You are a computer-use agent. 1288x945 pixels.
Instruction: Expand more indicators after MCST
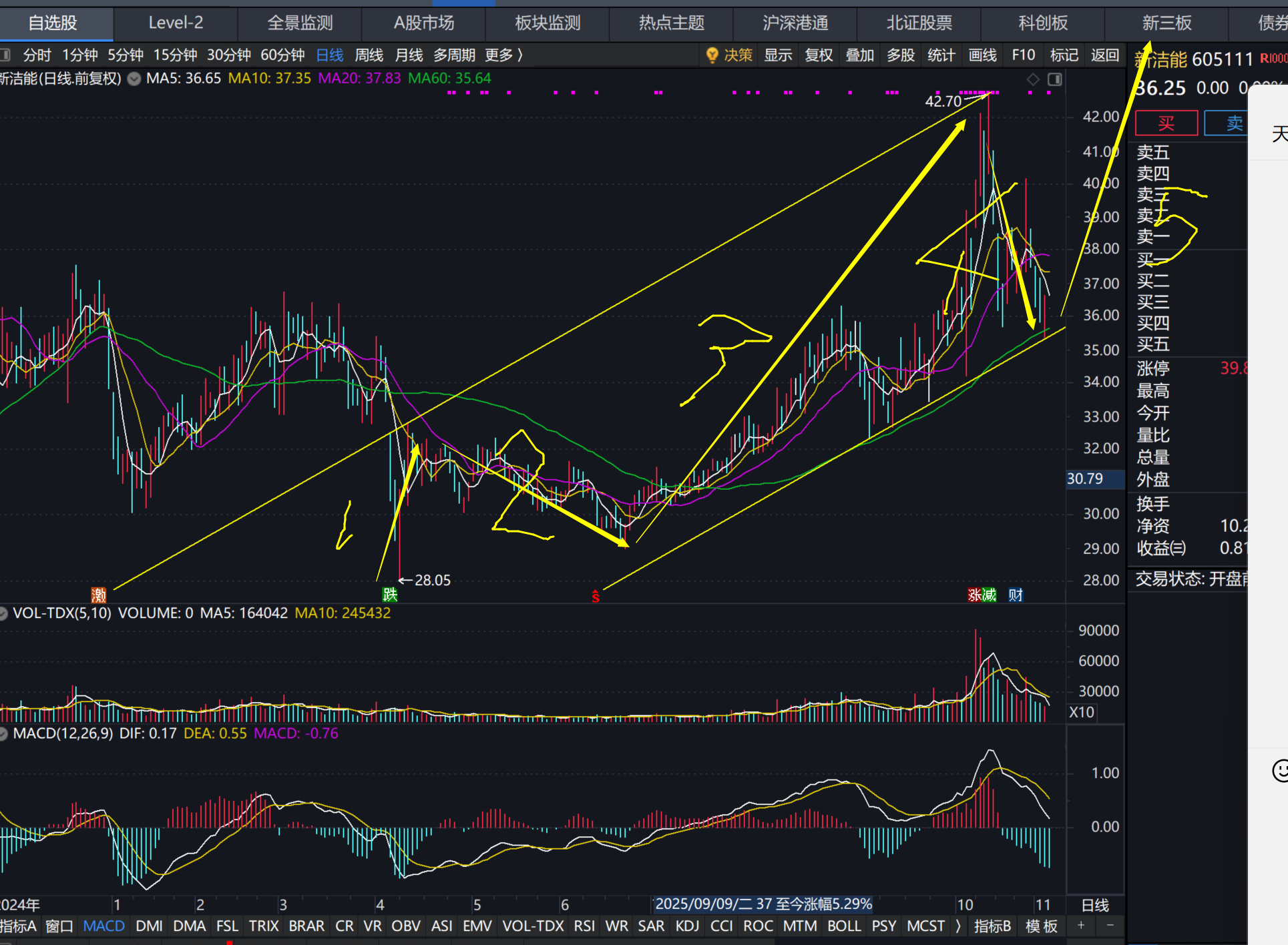958,926
